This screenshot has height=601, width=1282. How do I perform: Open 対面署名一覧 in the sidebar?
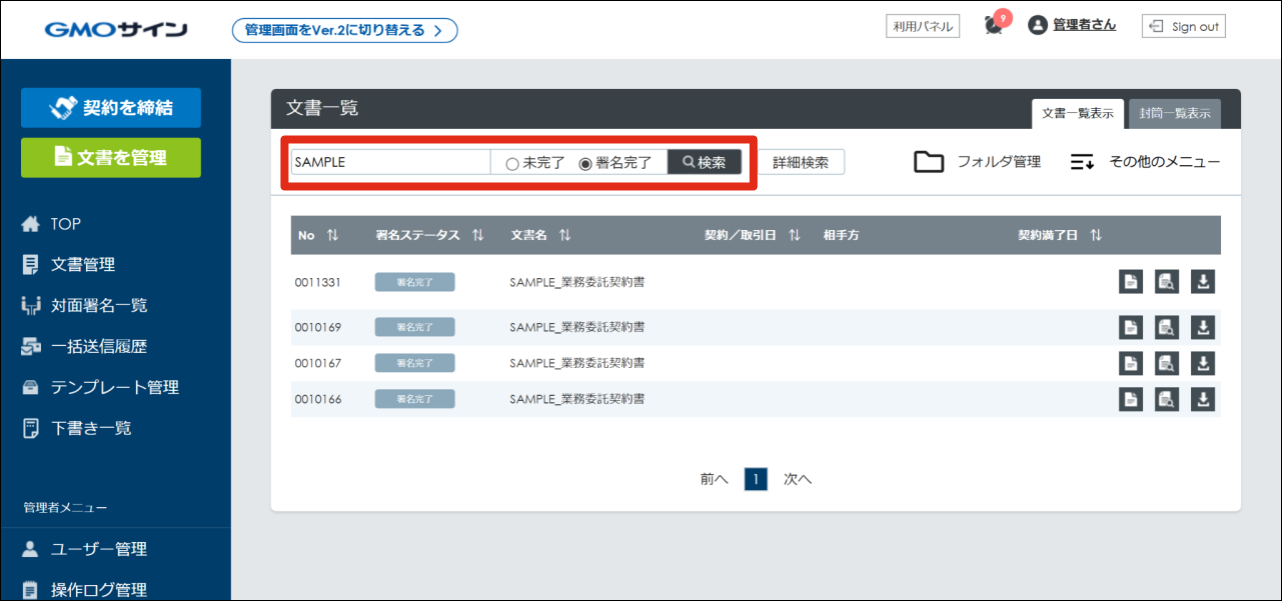pos(99,305)
